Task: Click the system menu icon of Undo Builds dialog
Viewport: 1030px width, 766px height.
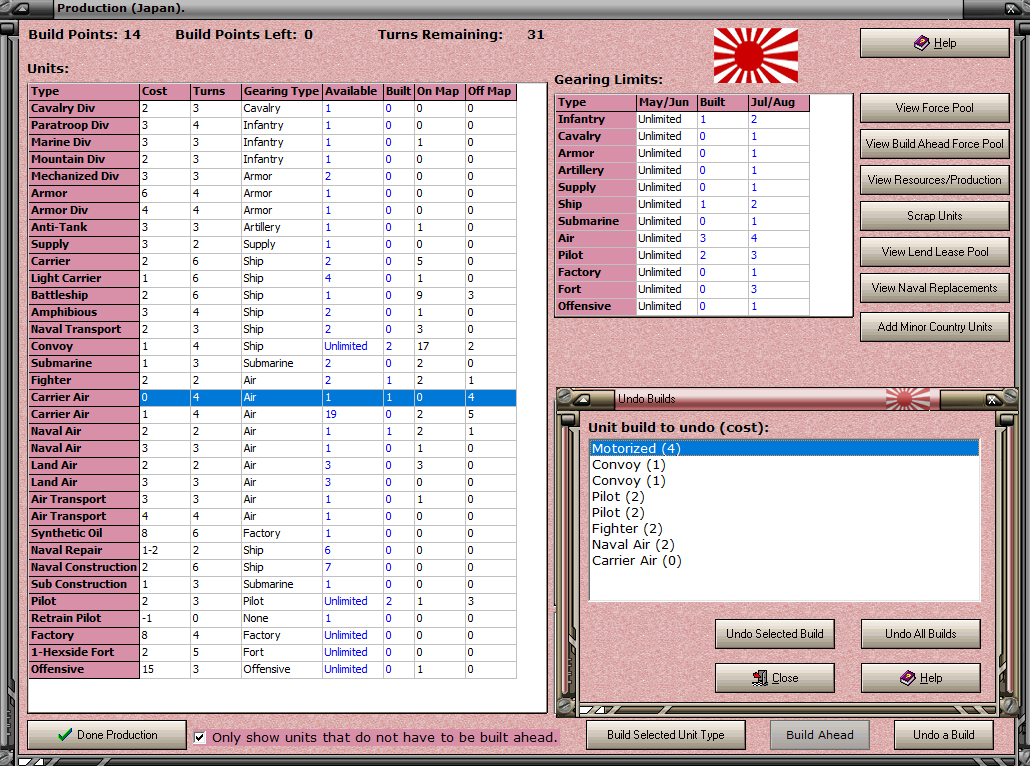Action: pos(582,399)
